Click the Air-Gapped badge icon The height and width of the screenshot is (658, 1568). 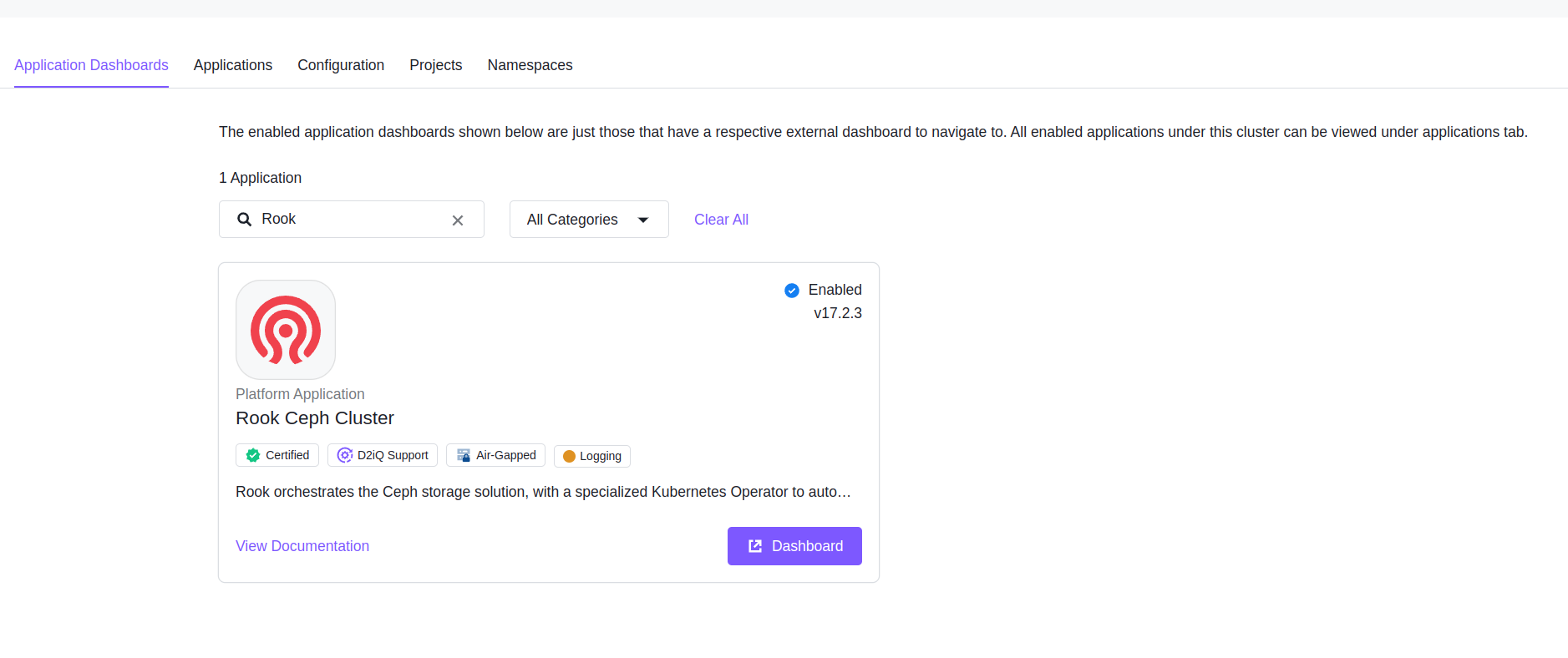click(464, 455)
